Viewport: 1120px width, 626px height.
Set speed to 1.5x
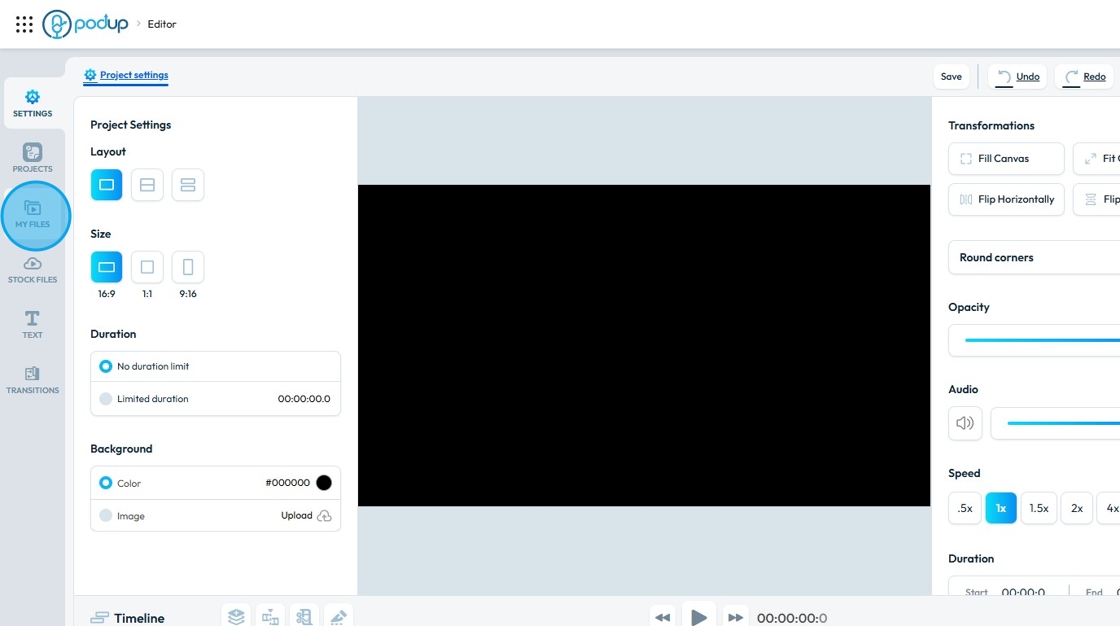click(1039, 508)
